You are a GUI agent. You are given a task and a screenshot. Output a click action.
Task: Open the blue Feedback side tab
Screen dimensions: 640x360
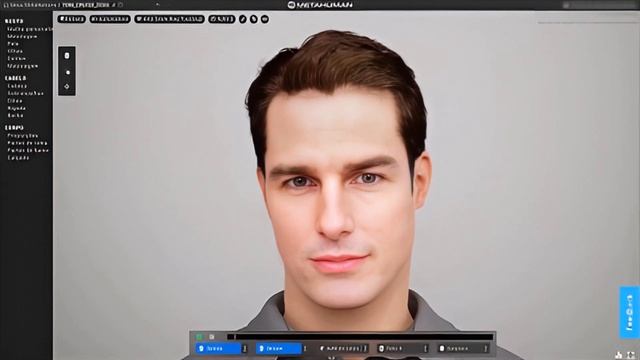(629, 313)
